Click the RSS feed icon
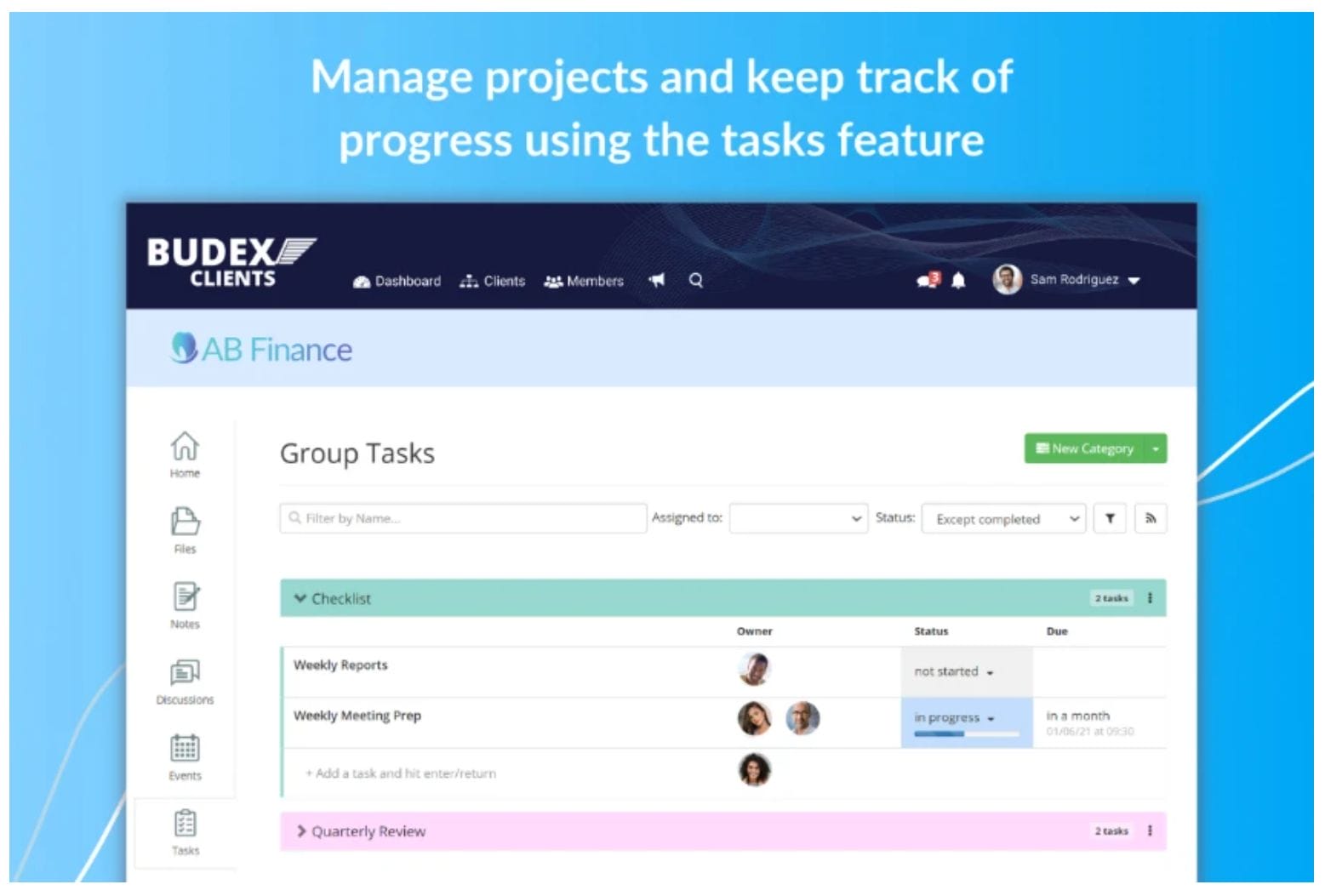Screen dimensions: 1325x896 click(1151, 518)
